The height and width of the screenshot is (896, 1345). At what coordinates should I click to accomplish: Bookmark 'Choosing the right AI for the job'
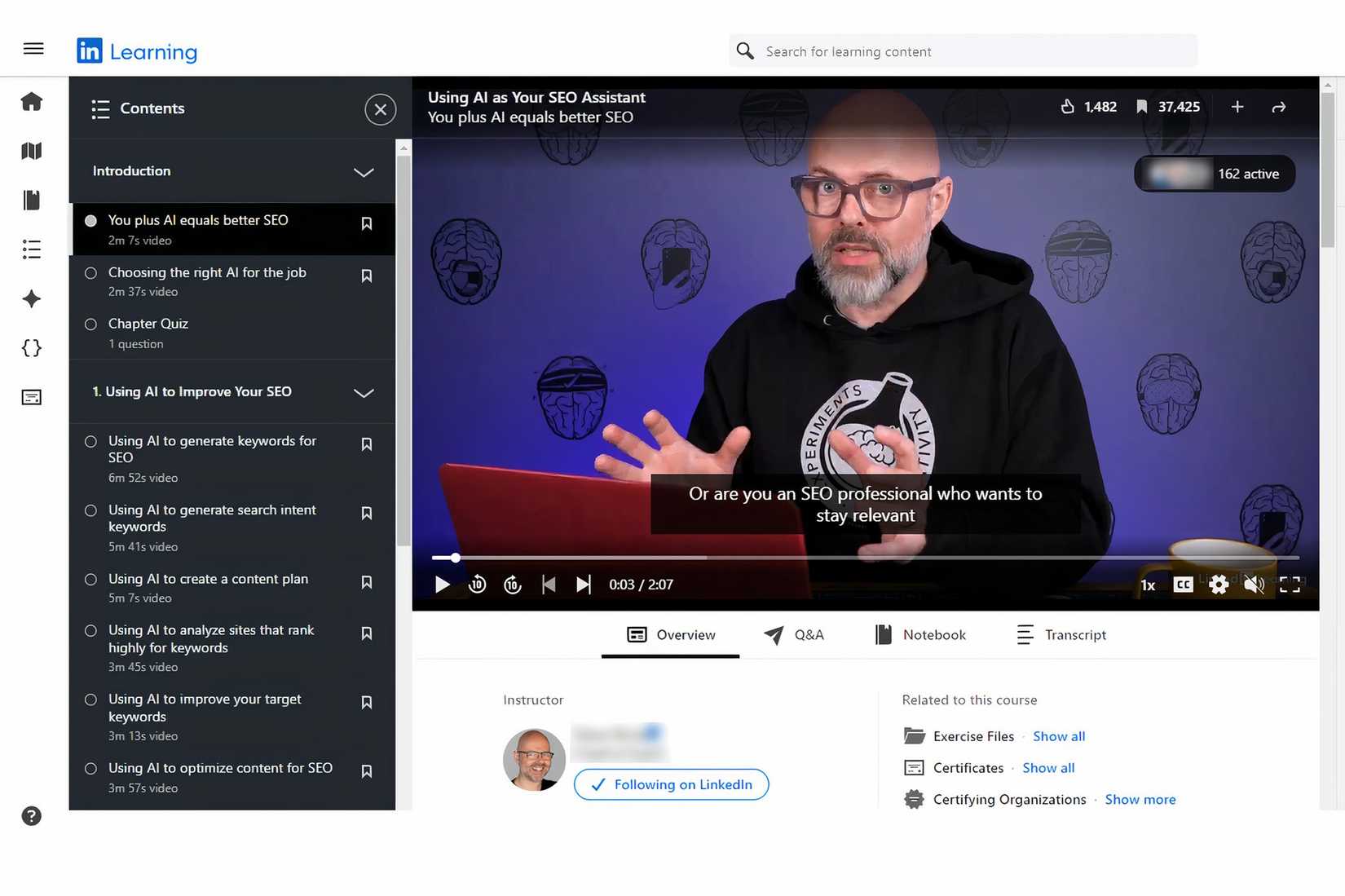point(367,276)
